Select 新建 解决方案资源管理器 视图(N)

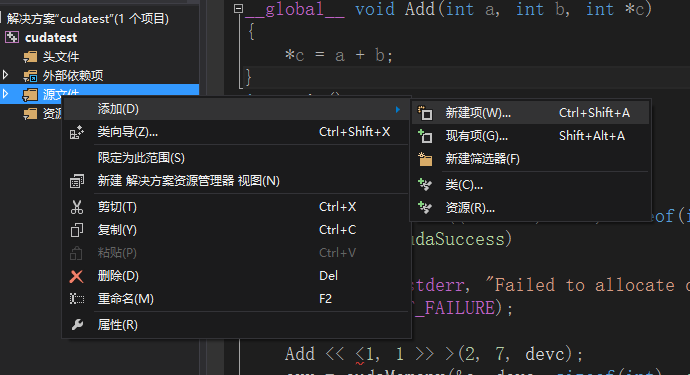pos(237,181)
